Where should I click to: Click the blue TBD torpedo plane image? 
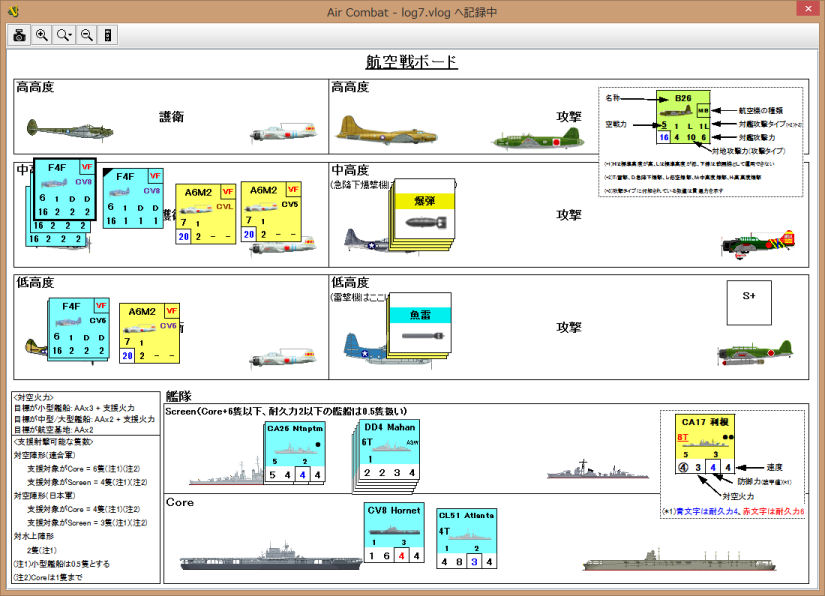pos(366,348)
